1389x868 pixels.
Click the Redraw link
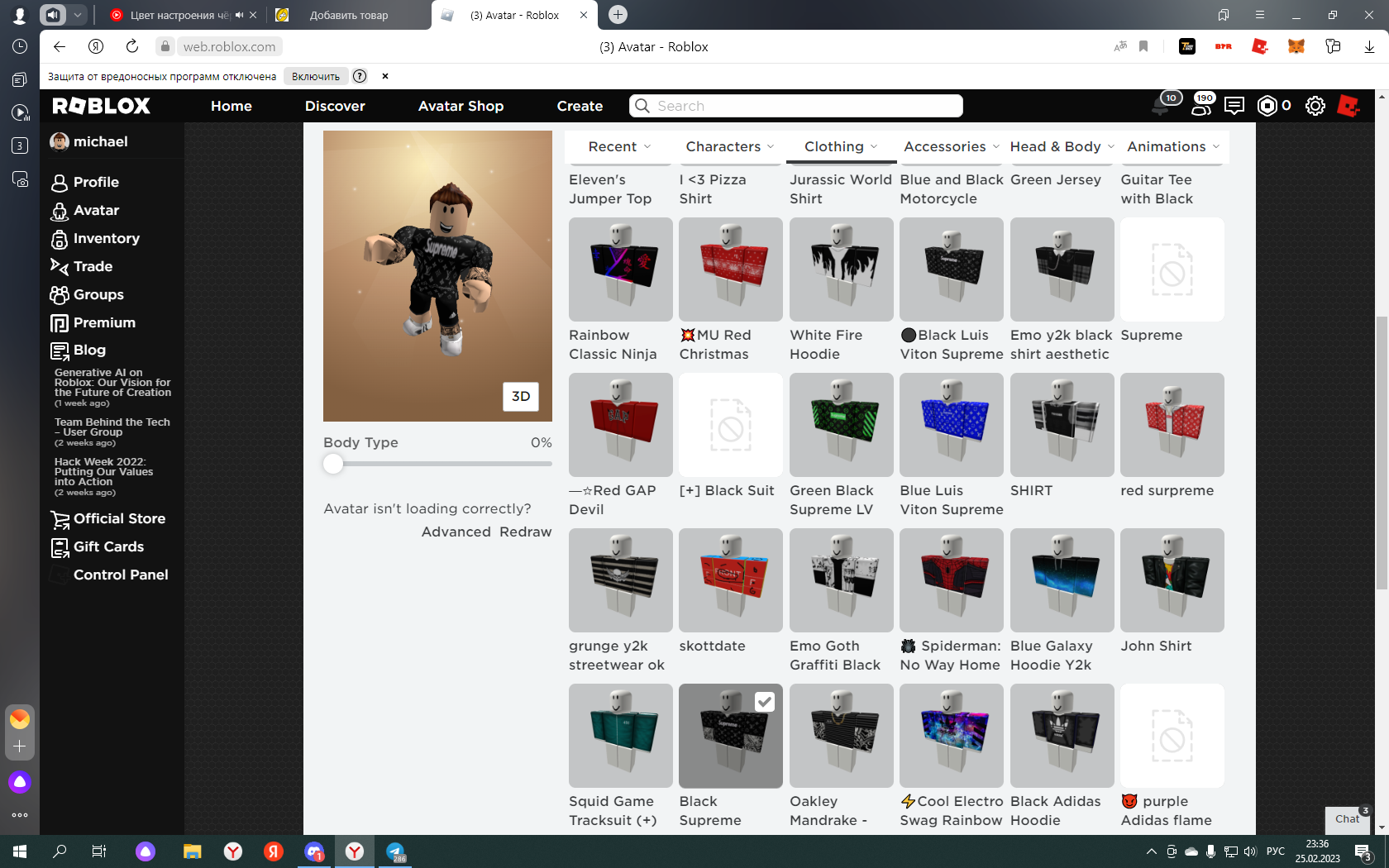(x=525, y=532)
